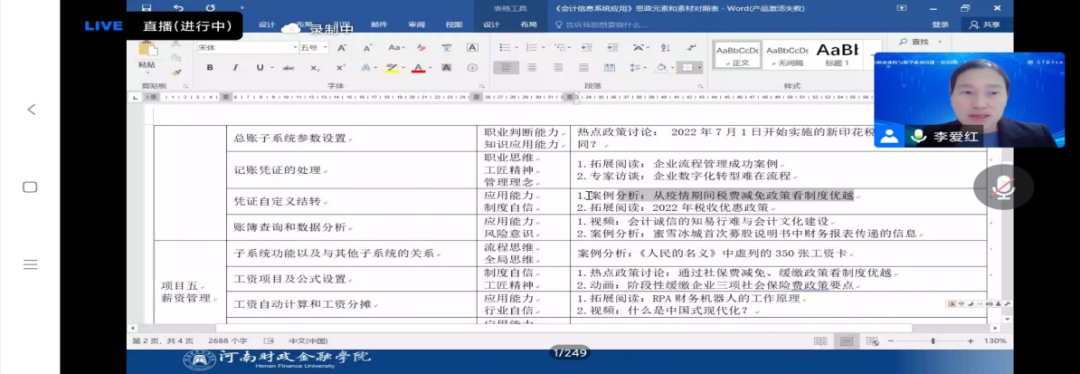Screen dimensions: 1080x374
Task: Open numbered list dropdown
Action: tap(543, 48)
